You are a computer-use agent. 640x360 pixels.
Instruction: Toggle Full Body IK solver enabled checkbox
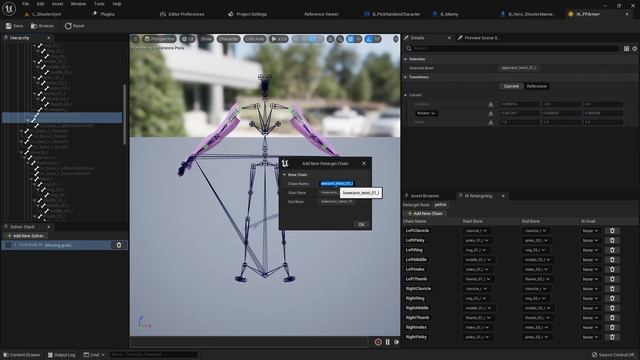8,245
